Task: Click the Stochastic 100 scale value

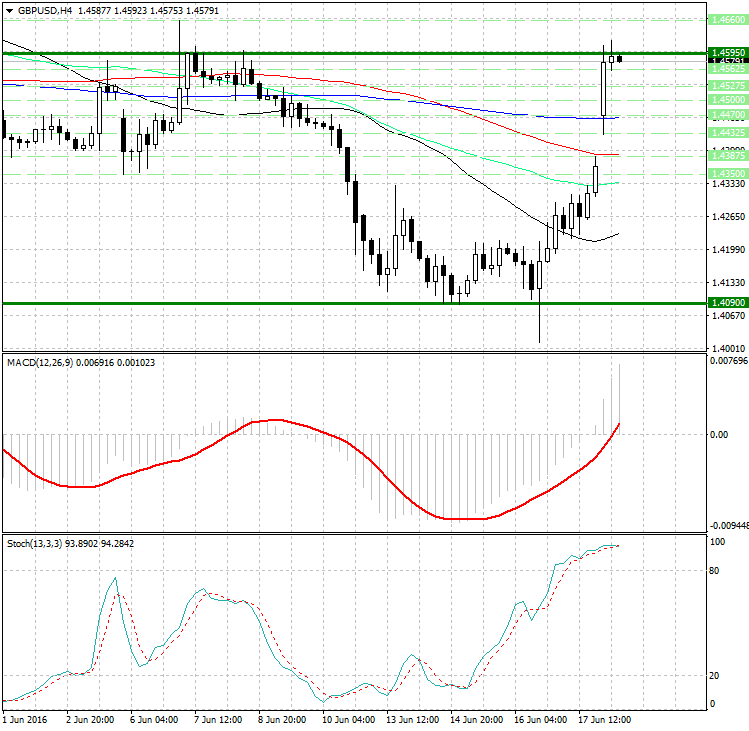Action: (x=717, y=541)
